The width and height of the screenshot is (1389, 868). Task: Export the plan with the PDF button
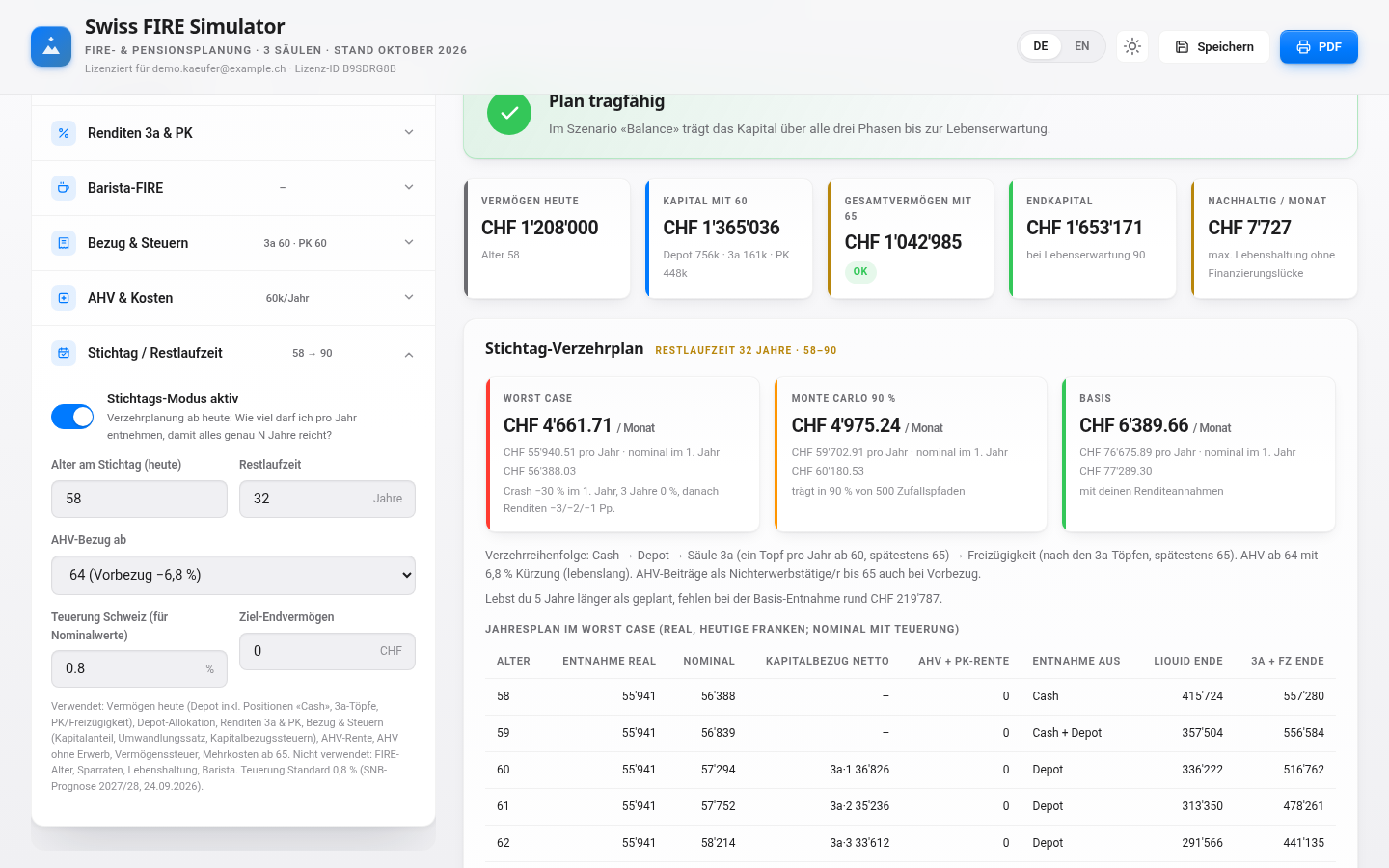click(1319, 46)
